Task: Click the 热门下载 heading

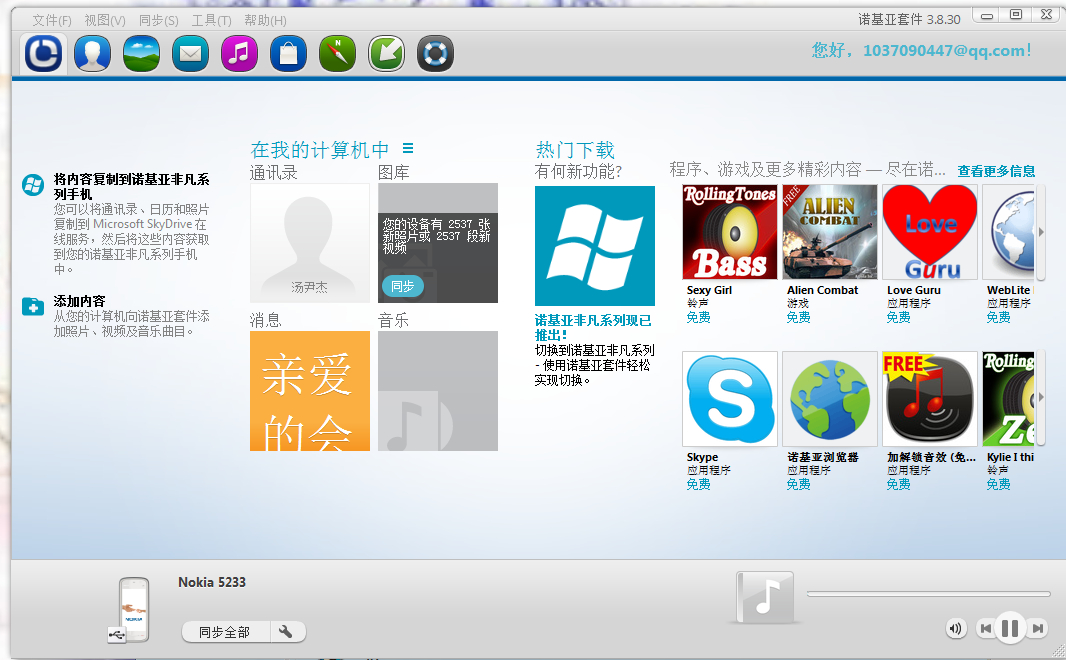Action: click(x=575, y=150)
